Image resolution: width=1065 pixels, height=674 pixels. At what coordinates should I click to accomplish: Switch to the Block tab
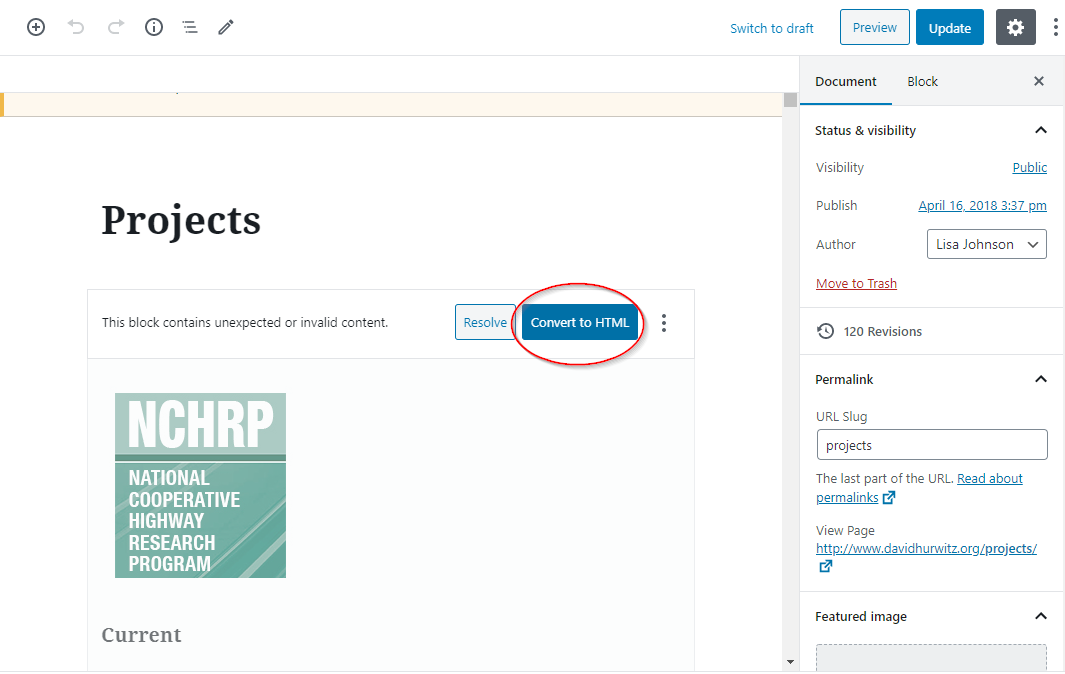pyautogui.click(x=922, y=82)
